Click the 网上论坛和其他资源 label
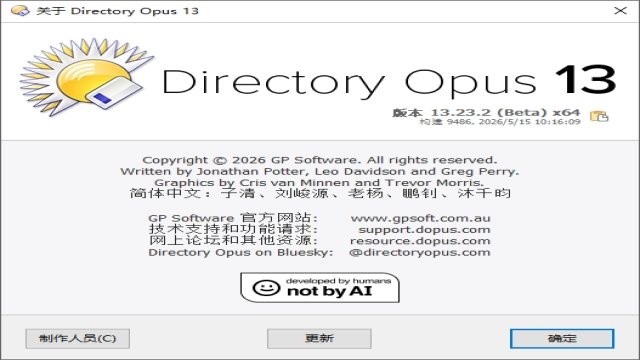 tap(233, 241)
